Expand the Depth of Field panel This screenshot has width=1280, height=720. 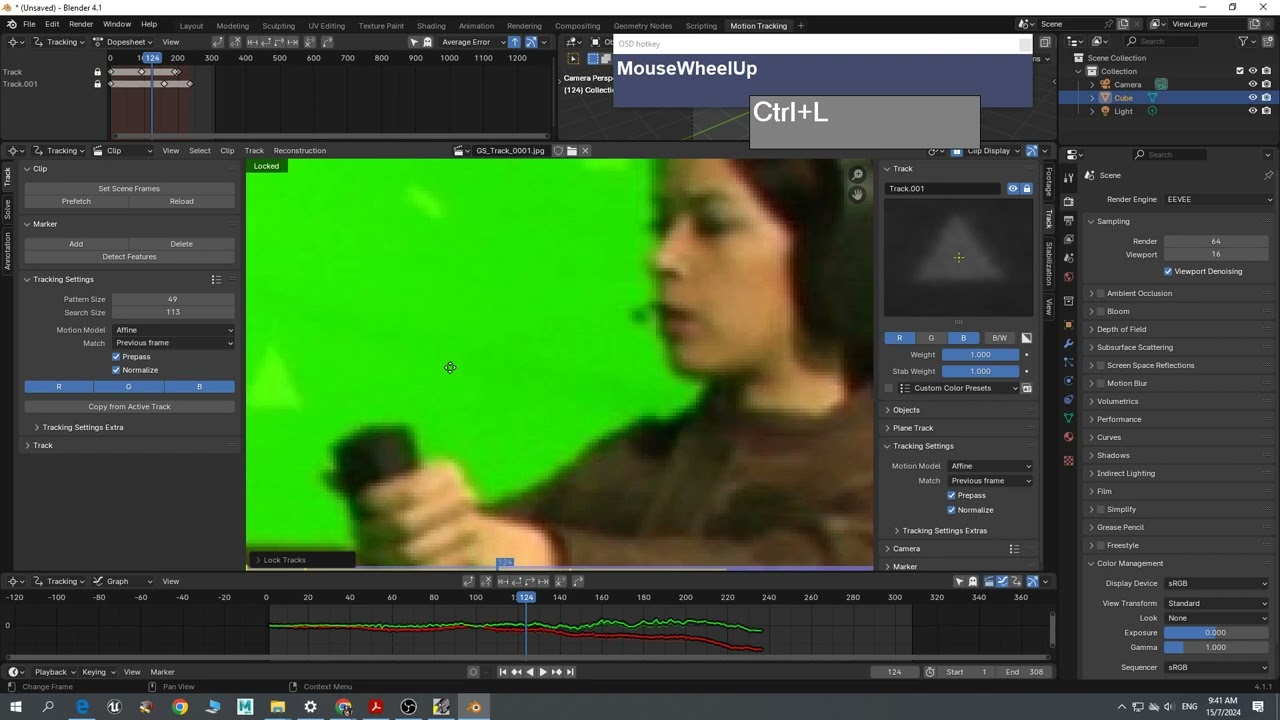[x=1121, y=329]
